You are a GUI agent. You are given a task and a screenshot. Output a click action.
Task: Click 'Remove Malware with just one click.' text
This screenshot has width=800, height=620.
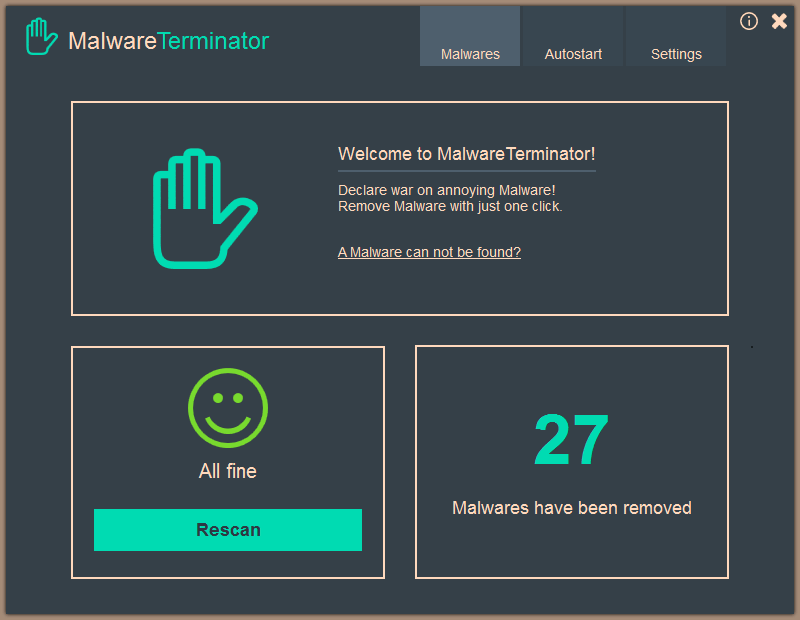pyautogui.click(x=450, y=206)
